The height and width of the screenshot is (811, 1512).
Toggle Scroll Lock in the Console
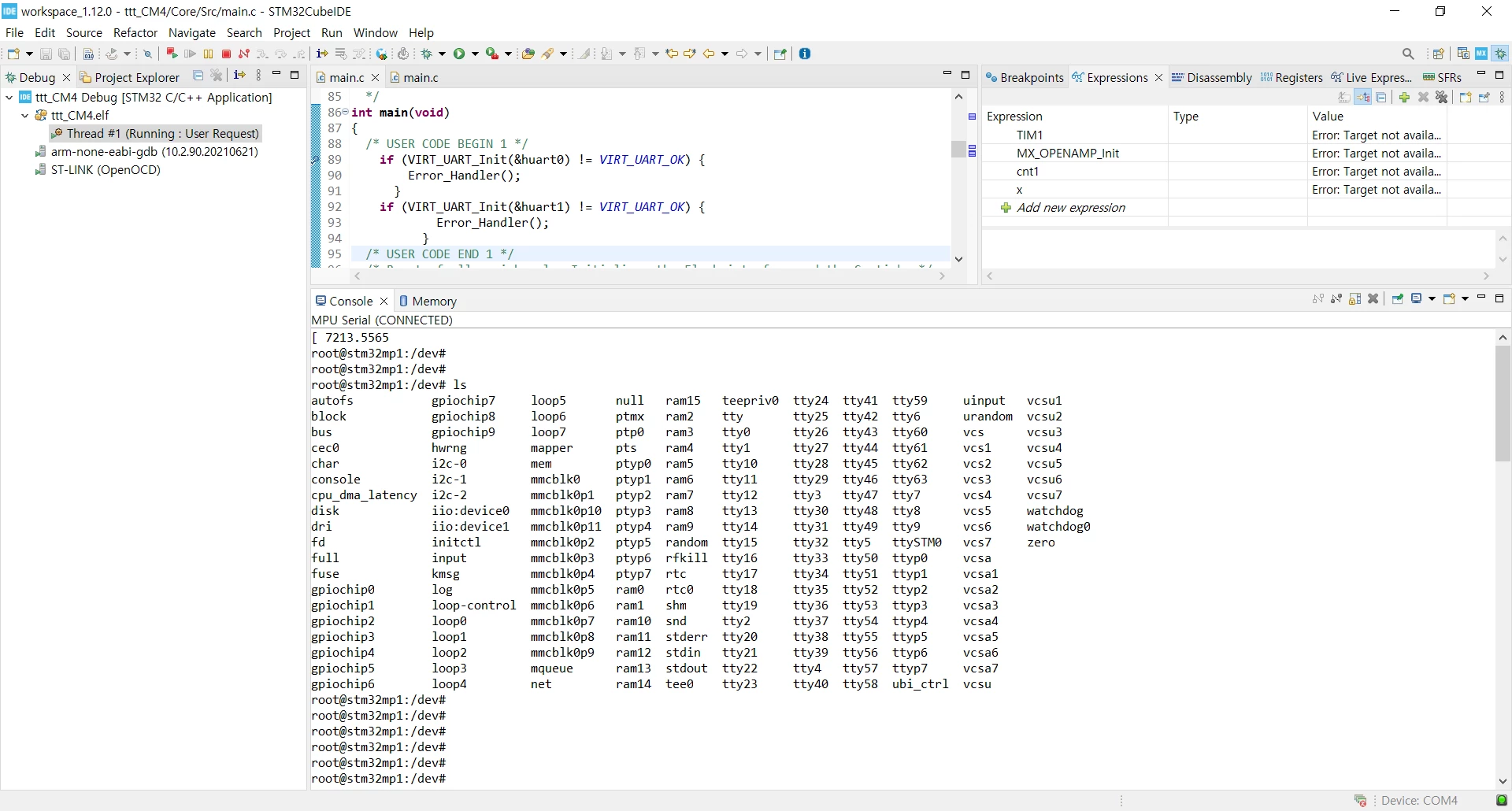1355,298
